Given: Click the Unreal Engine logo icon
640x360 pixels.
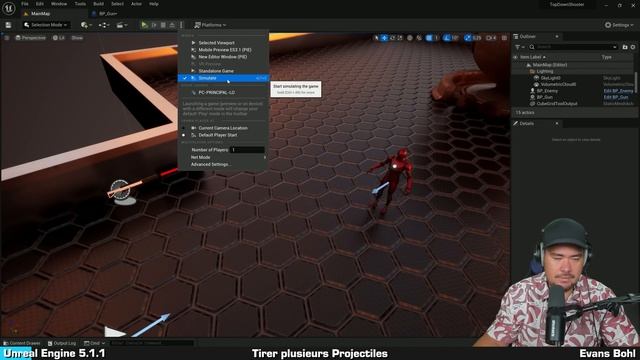Looking at the screenshot, I should click(x=9, y=8).
